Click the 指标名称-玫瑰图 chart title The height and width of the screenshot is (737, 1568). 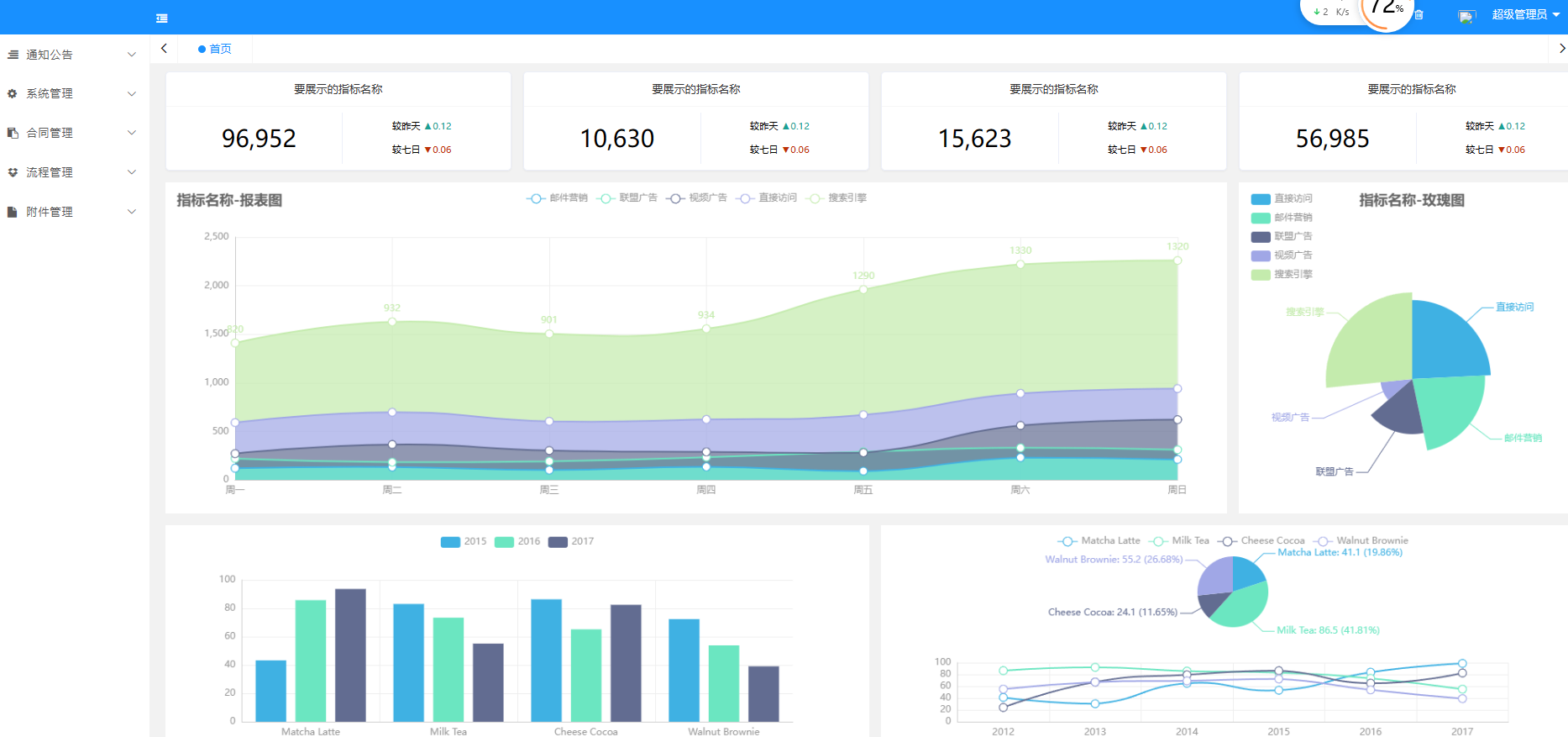click(1412, 201)
